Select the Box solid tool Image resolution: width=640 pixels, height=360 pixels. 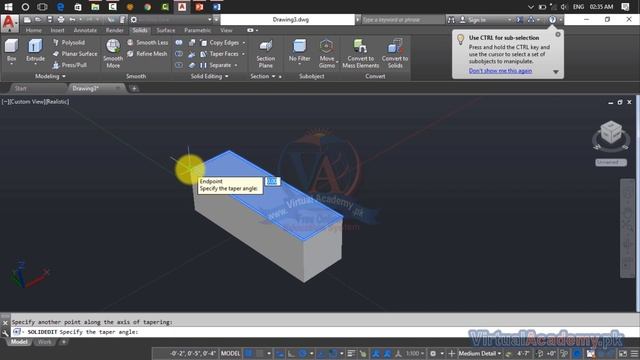pyautogui.click(x=11, y=51)
